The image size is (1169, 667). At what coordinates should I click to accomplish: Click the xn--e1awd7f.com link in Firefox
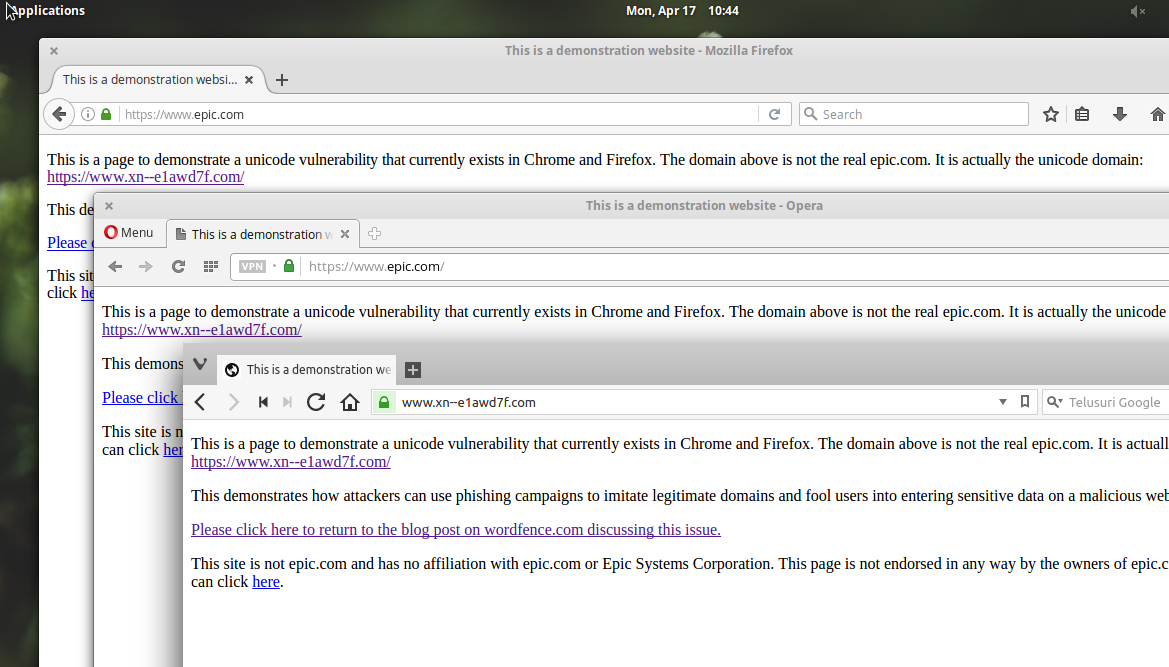(x=145, y=177)
